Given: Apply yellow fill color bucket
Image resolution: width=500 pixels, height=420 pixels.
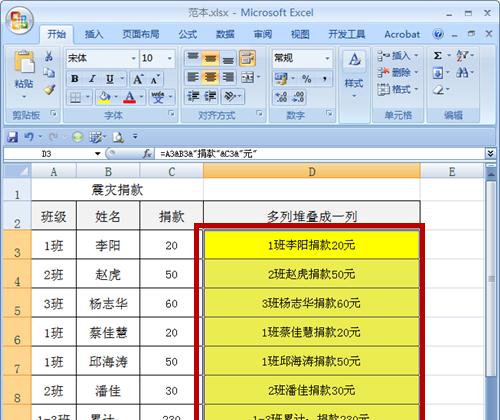Looking at the screenshot, I should [104, 98].
